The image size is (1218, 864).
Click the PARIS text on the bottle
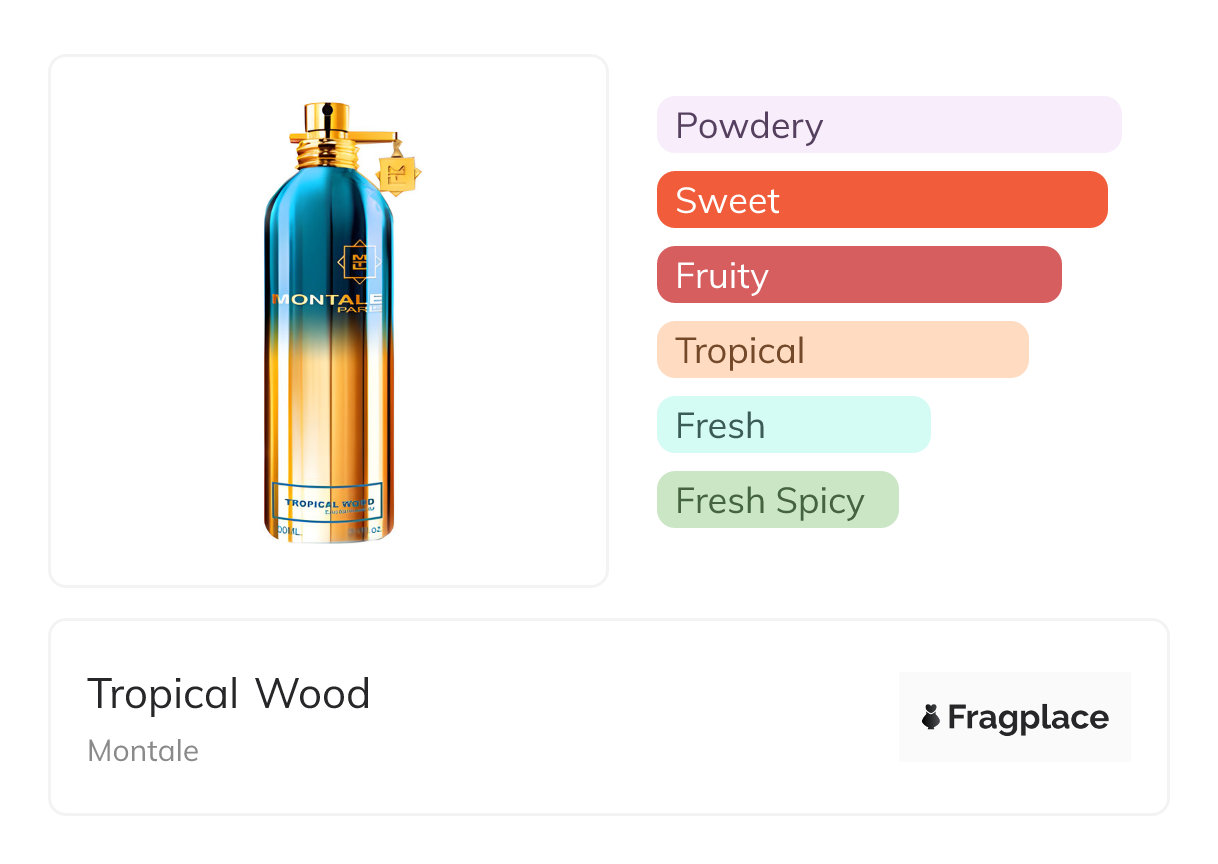[366, 309]
